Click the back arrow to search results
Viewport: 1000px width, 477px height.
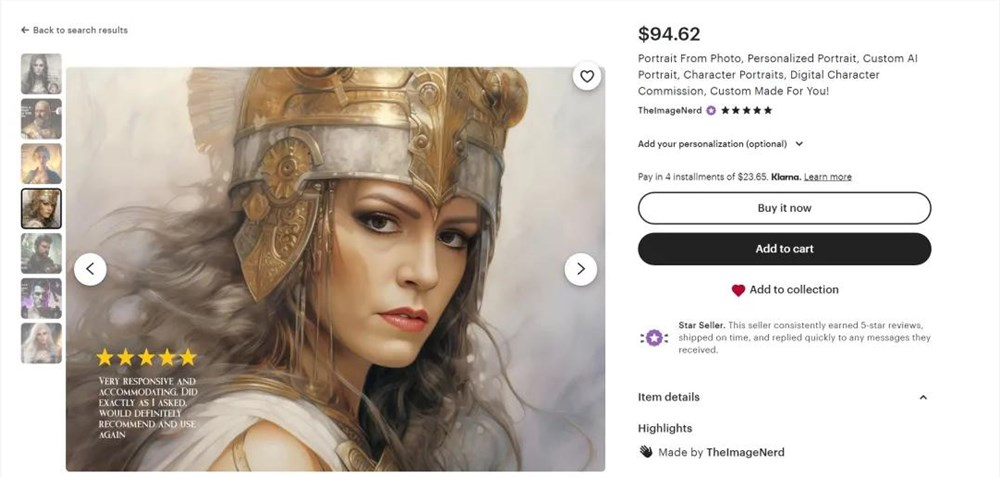[25, 30]
